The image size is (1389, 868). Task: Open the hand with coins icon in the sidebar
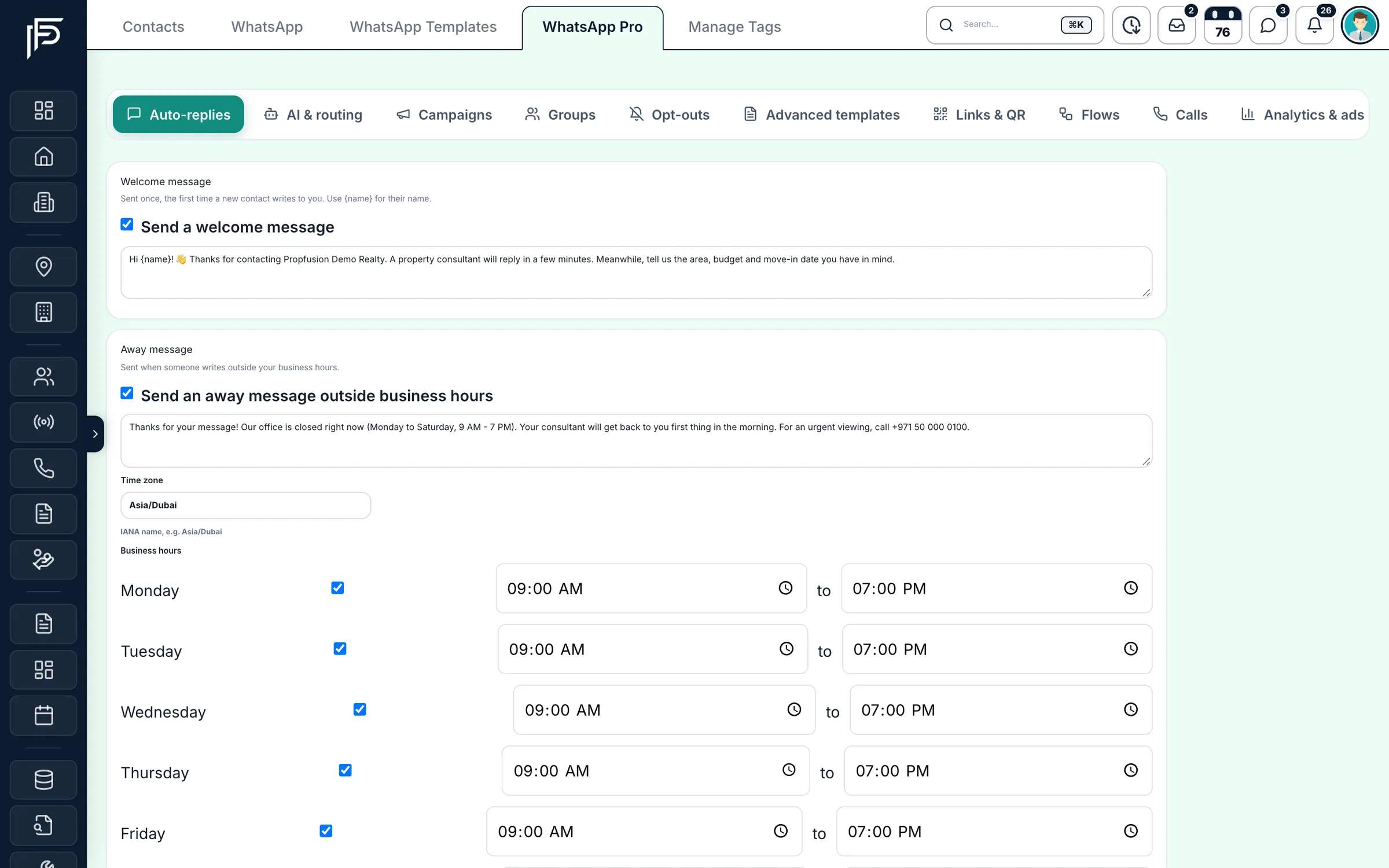pos(43,560)
